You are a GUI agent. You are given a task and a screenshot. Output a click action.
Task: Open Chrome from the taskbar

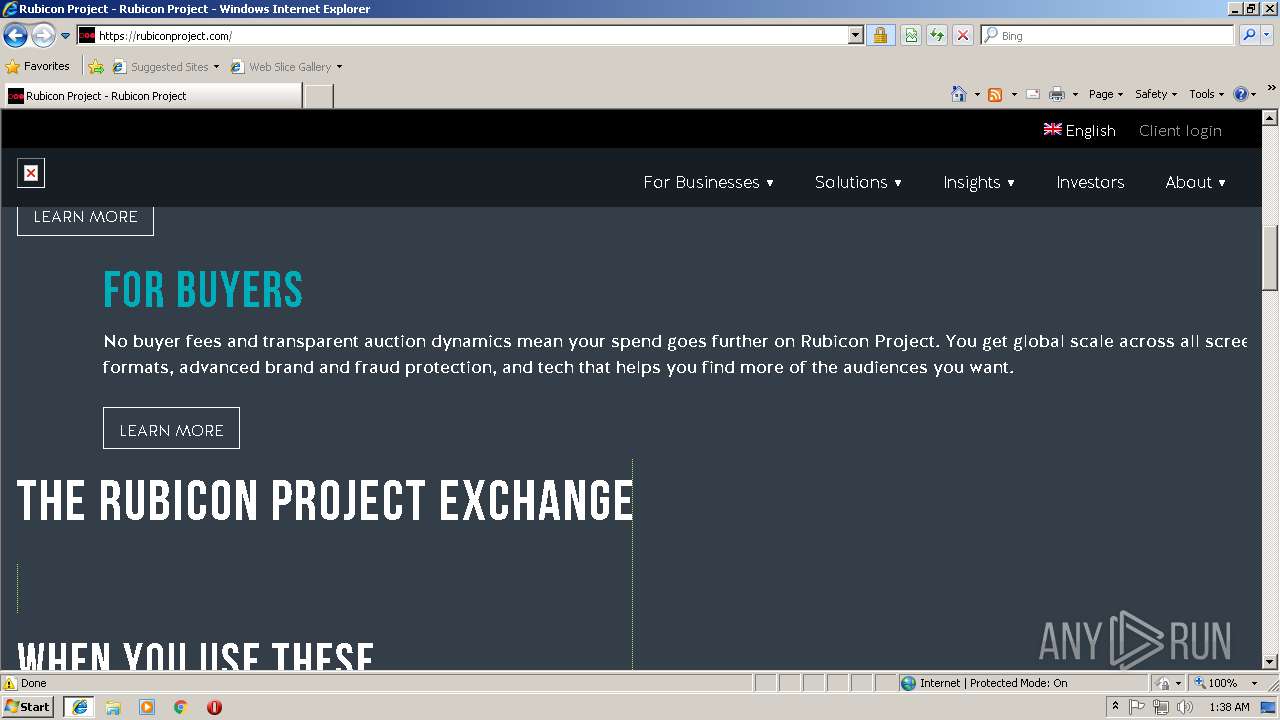(x=181, y=707)
